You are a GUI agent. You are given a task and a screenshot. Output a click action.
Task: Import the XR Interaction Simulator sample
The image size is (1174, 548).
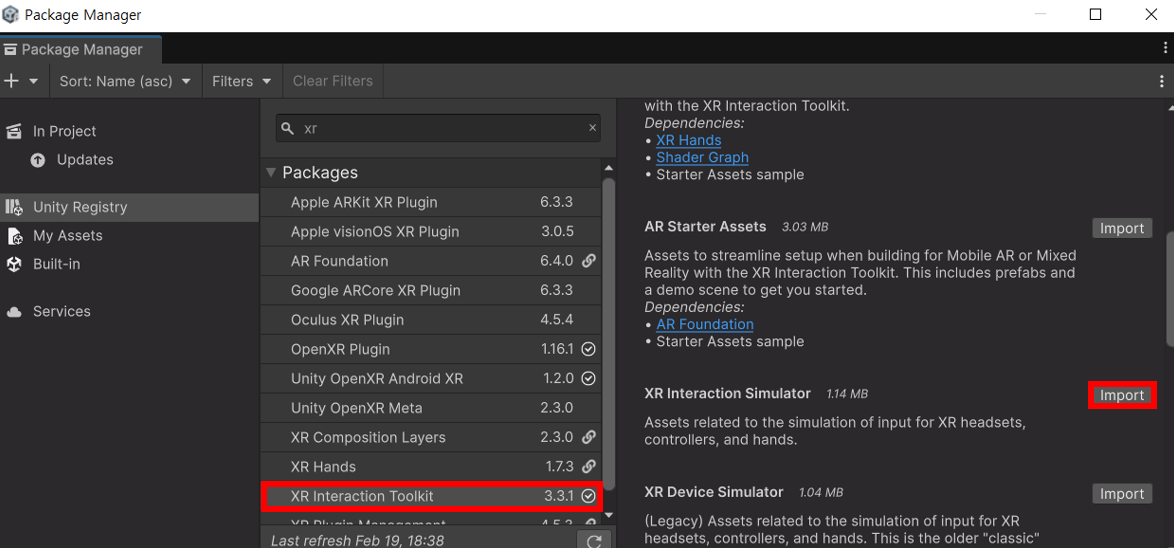[1122, 395]
